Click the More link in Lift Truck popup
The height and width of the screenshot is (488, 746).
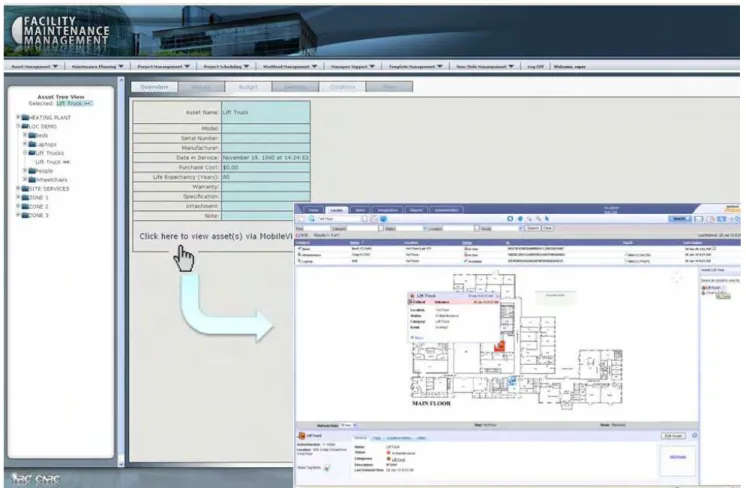coord(417,338)
